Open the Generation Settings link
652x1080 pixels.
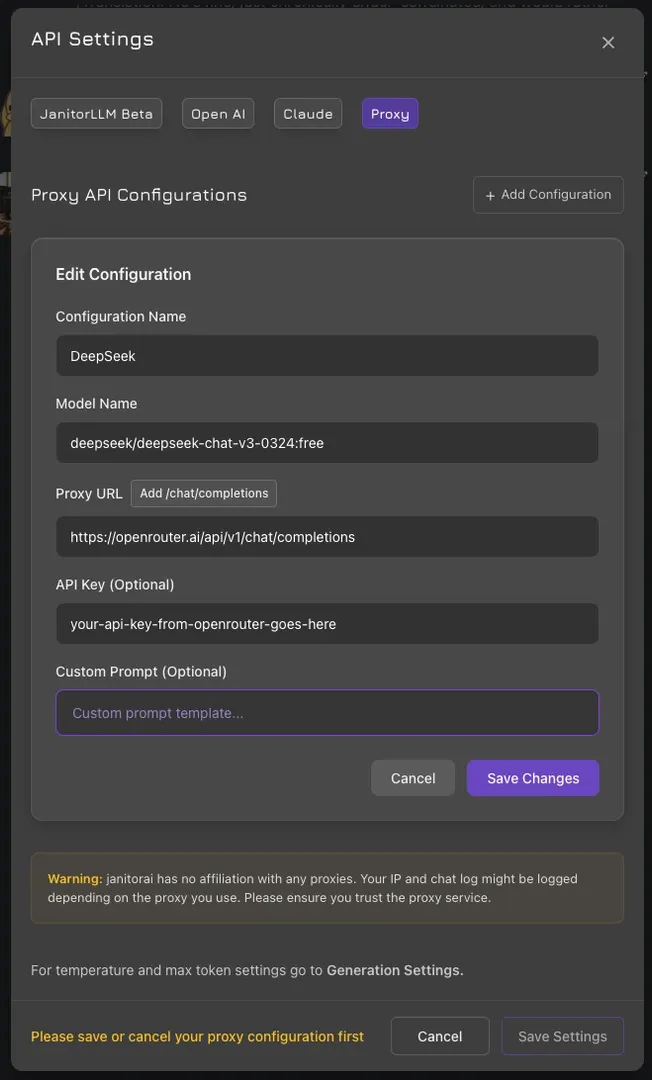395,970
